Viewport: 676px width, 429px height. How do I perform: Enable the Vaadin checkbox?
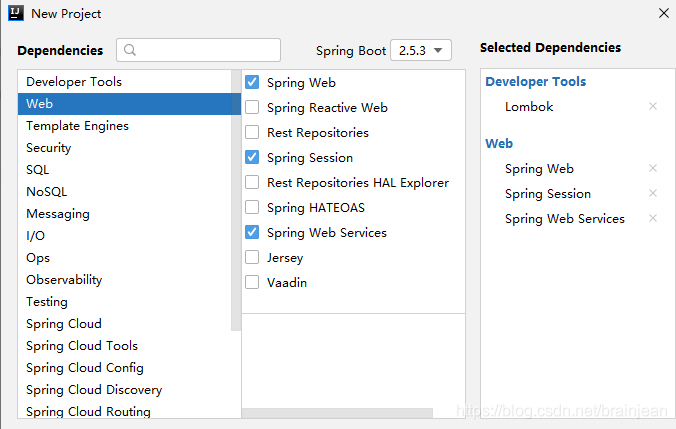click(252, 282)
